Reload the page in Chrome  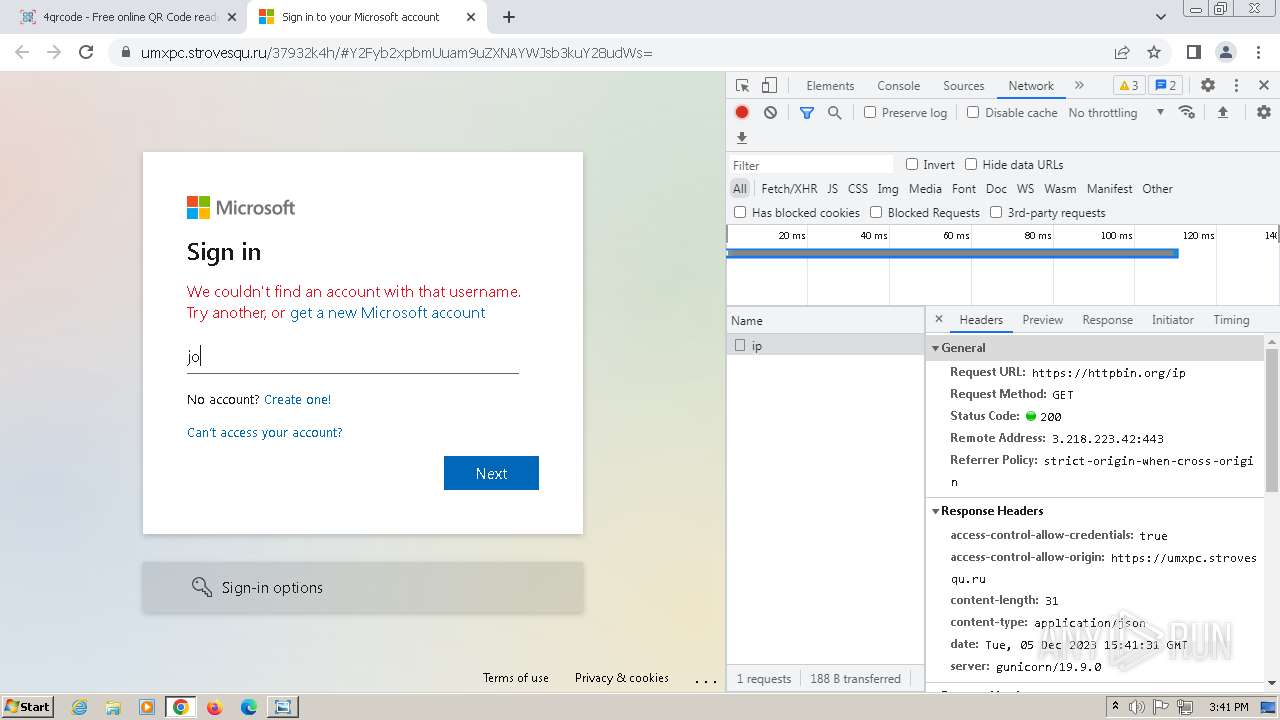click(86, 52)
